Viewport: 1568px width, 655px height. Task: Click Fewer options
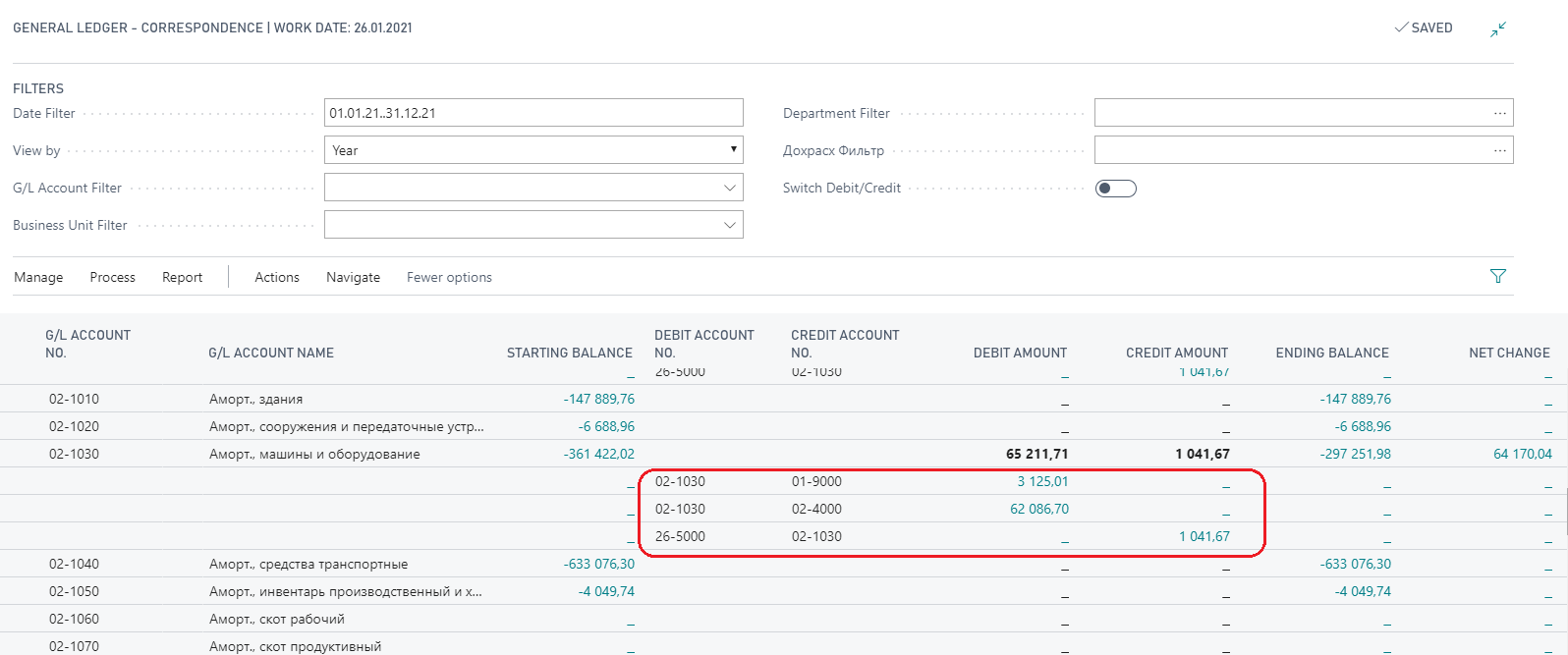[450, 278]
